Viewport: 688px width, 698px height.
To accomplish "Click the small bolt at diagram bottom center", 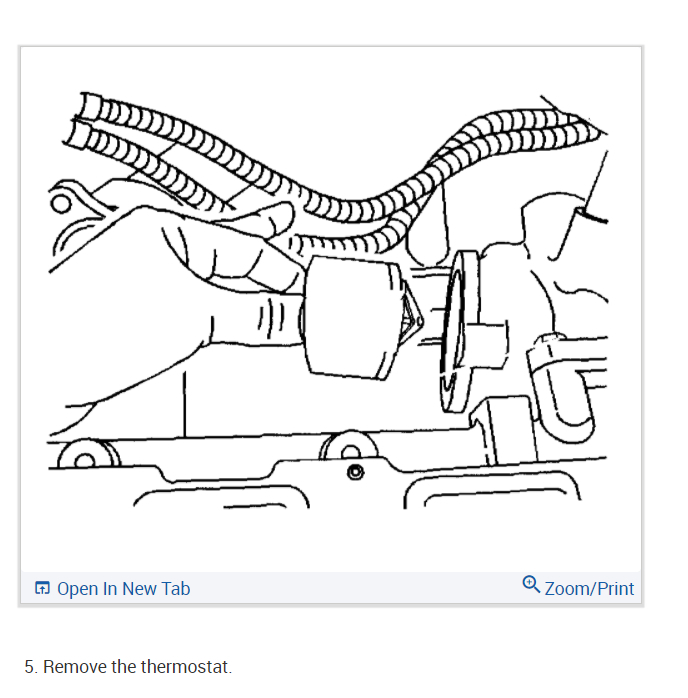I will (x=355, y=472).
